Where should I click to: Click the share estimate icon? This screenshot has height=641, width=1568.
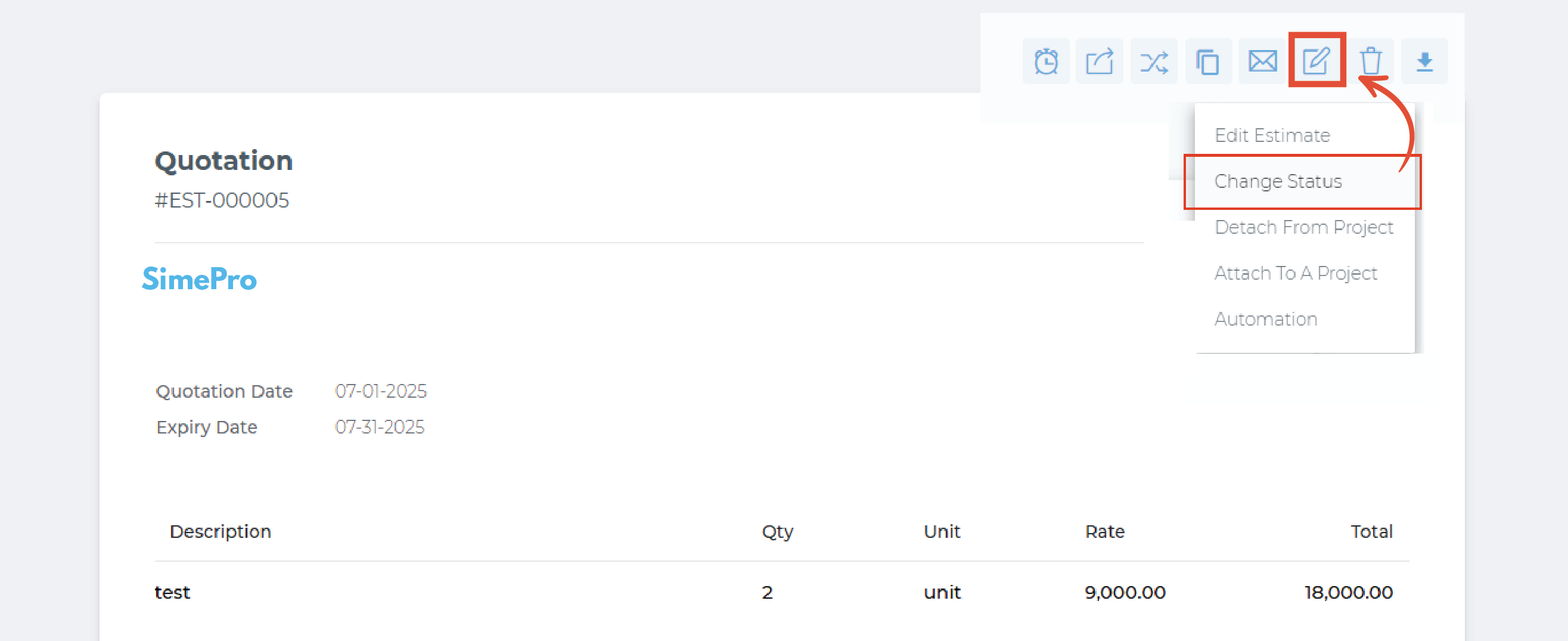tap(1100, 61)
